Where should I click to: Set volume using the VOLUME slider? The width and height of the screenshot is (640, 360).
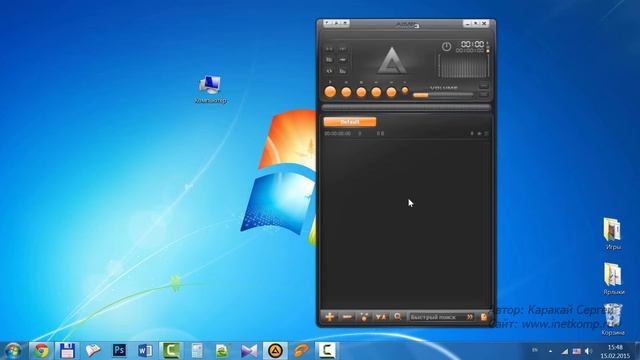(443, 95)
